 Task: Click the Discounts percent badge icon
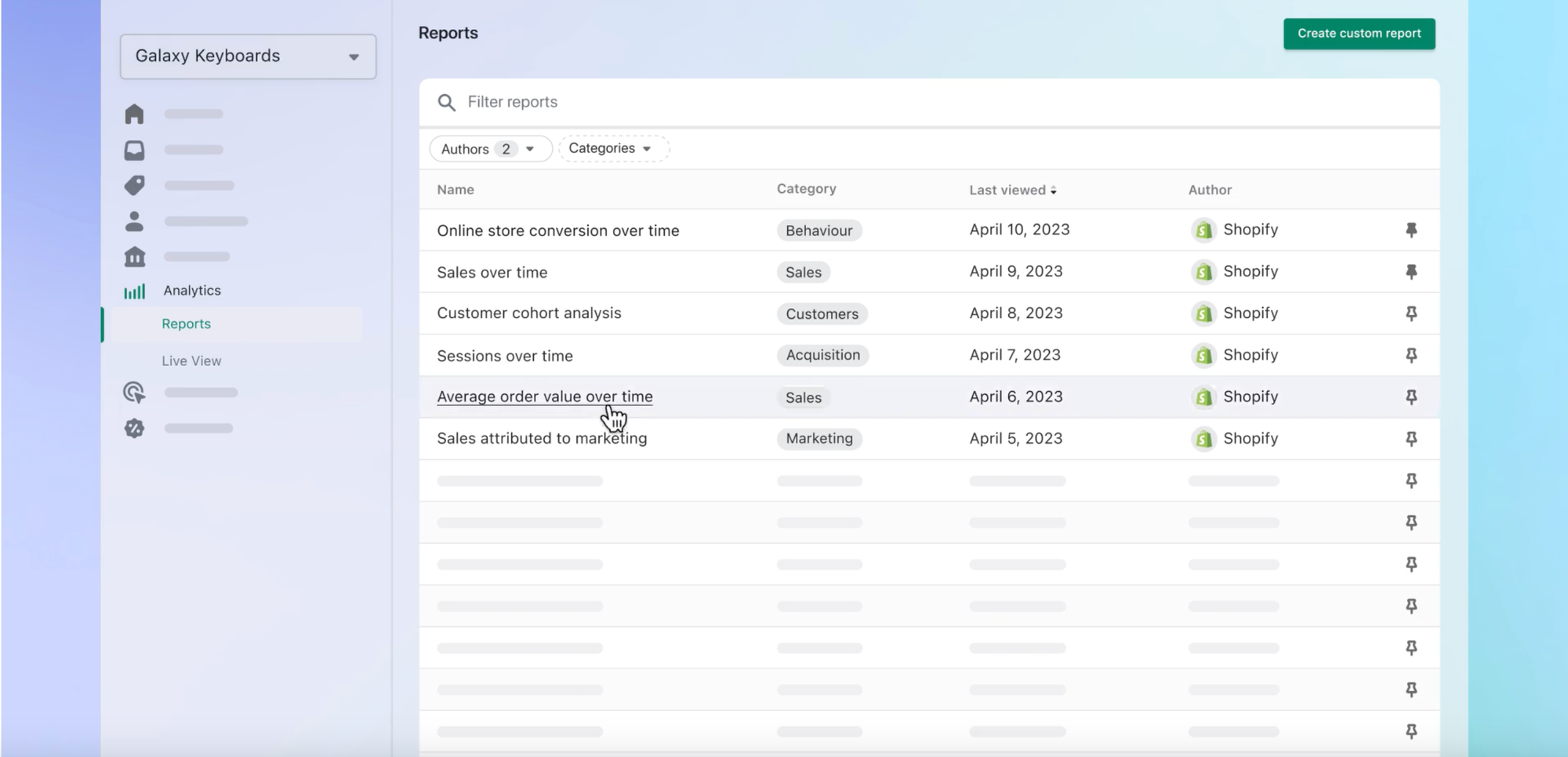[134, 428]
